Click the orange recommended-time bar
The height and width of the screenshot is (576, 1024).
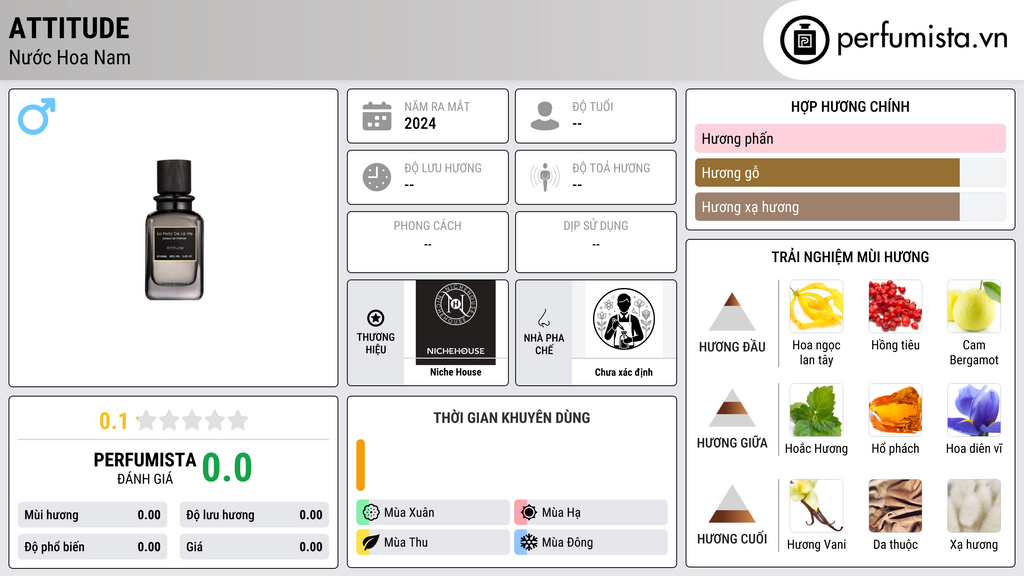[x=360, y=465]
